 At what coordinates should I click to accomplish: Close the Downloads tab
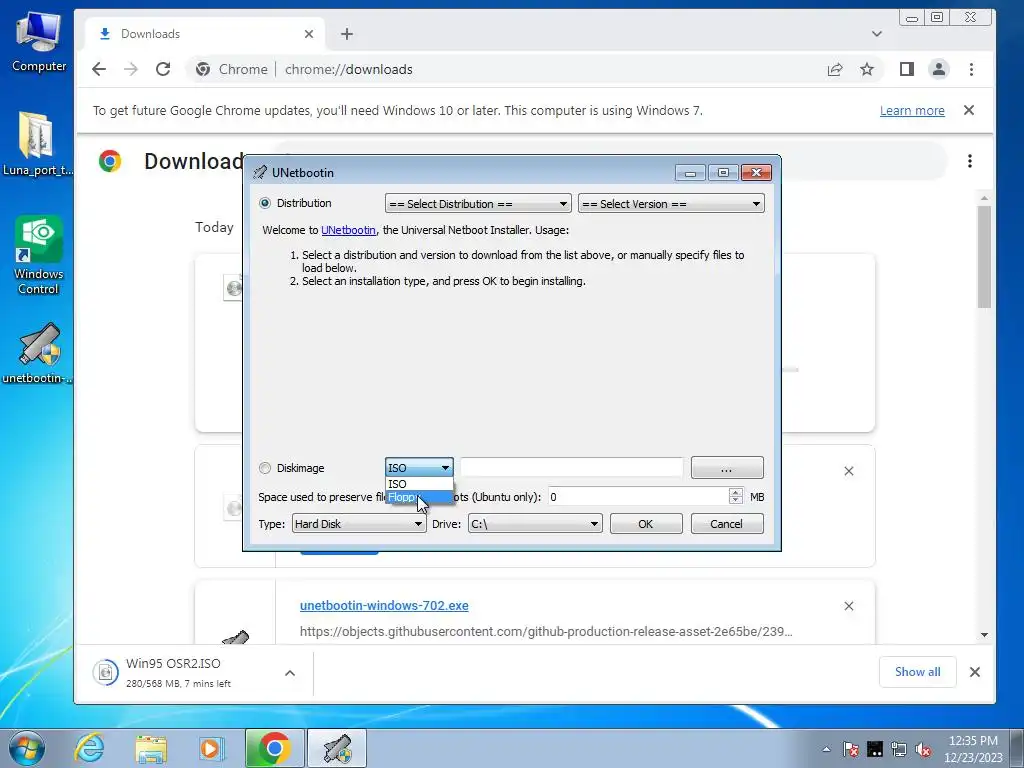pos(309,34)
